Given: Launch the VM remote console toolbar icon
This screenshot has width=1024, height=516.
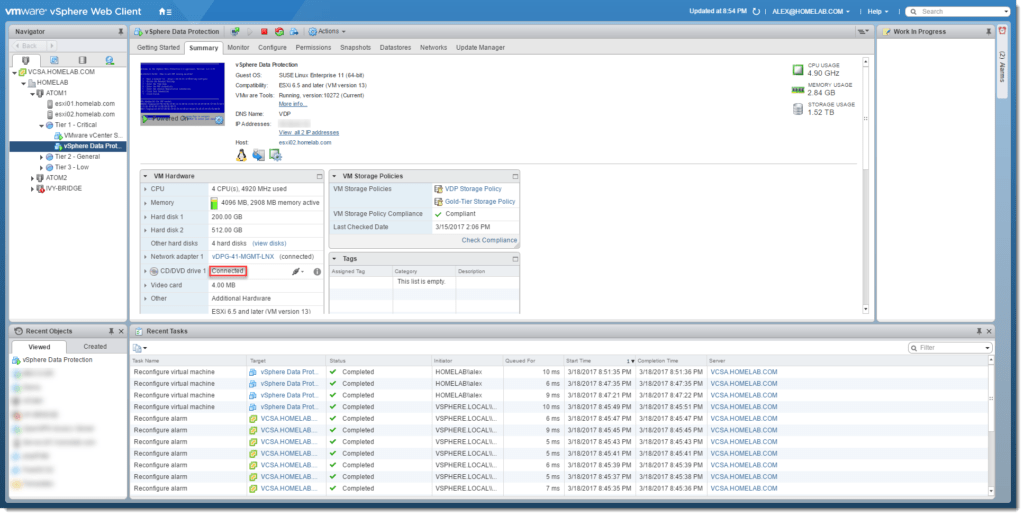Looking at the screenshot, I should tap(235, 31).
